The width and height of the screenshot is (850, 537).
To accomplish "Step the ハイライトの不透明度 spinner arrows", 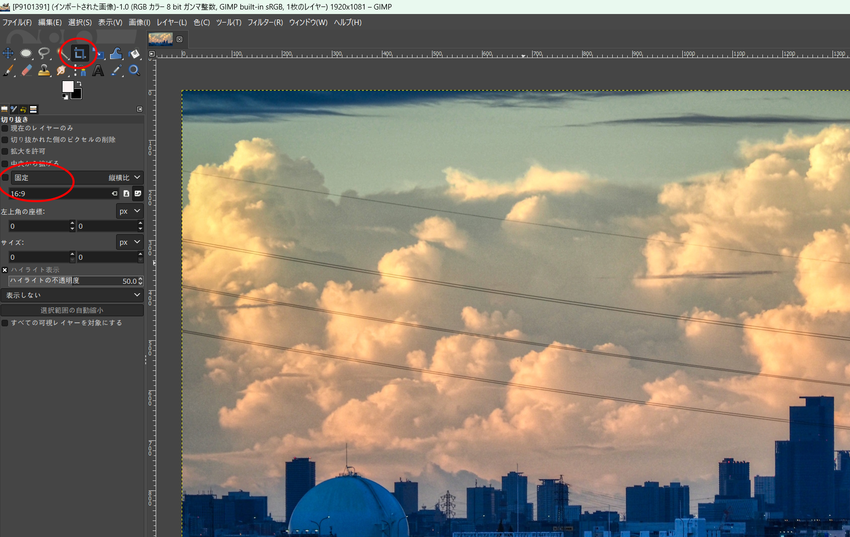I will [140, 281].
